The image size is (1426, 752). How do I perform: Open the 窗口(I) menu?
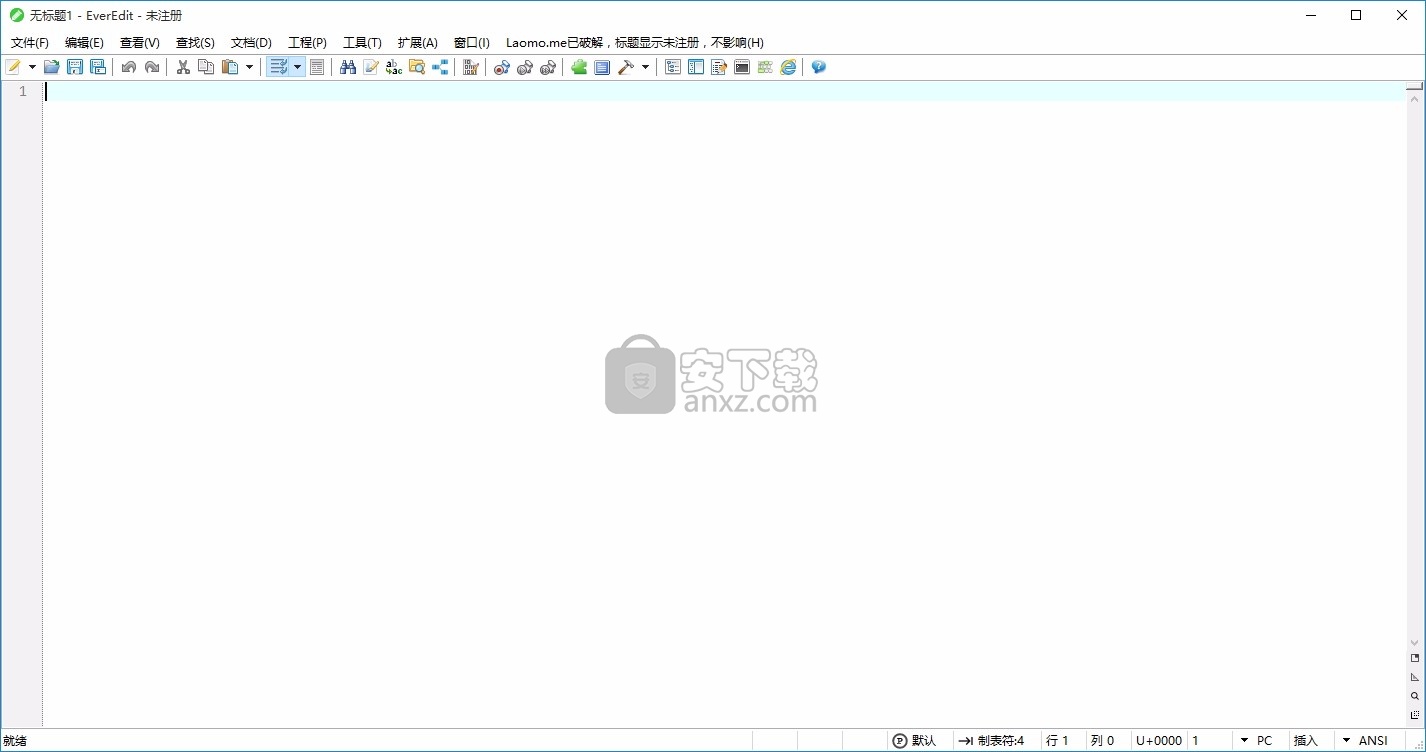(x=472, y=43)
